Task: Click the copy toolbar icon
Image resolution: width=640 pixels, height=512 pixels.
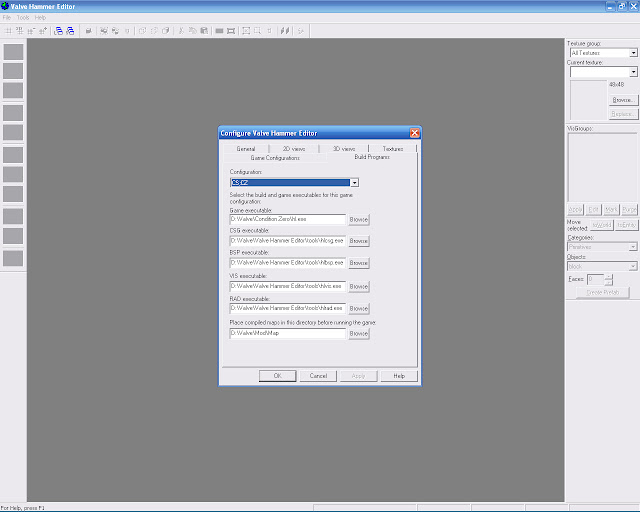Action: 193,31
